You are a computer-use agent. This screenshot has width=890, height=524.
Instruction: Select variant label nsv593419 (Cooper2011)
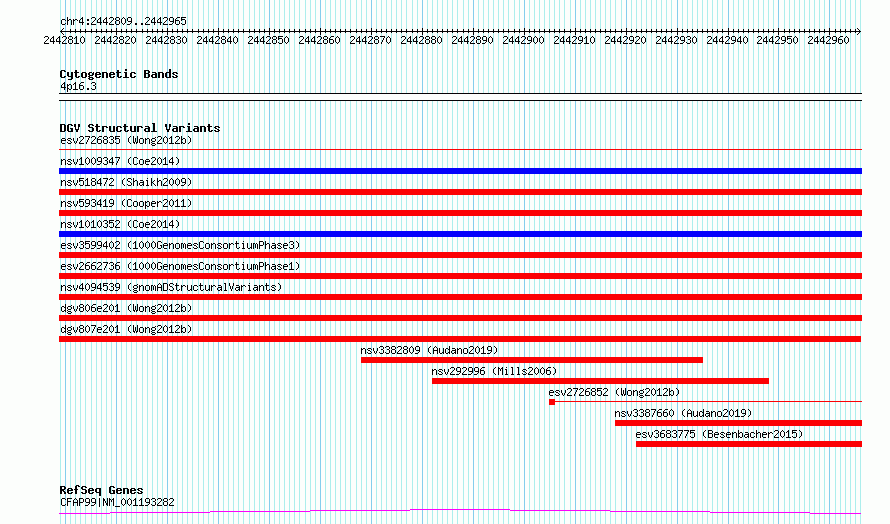pyautogui.click(x=126, y=203)
